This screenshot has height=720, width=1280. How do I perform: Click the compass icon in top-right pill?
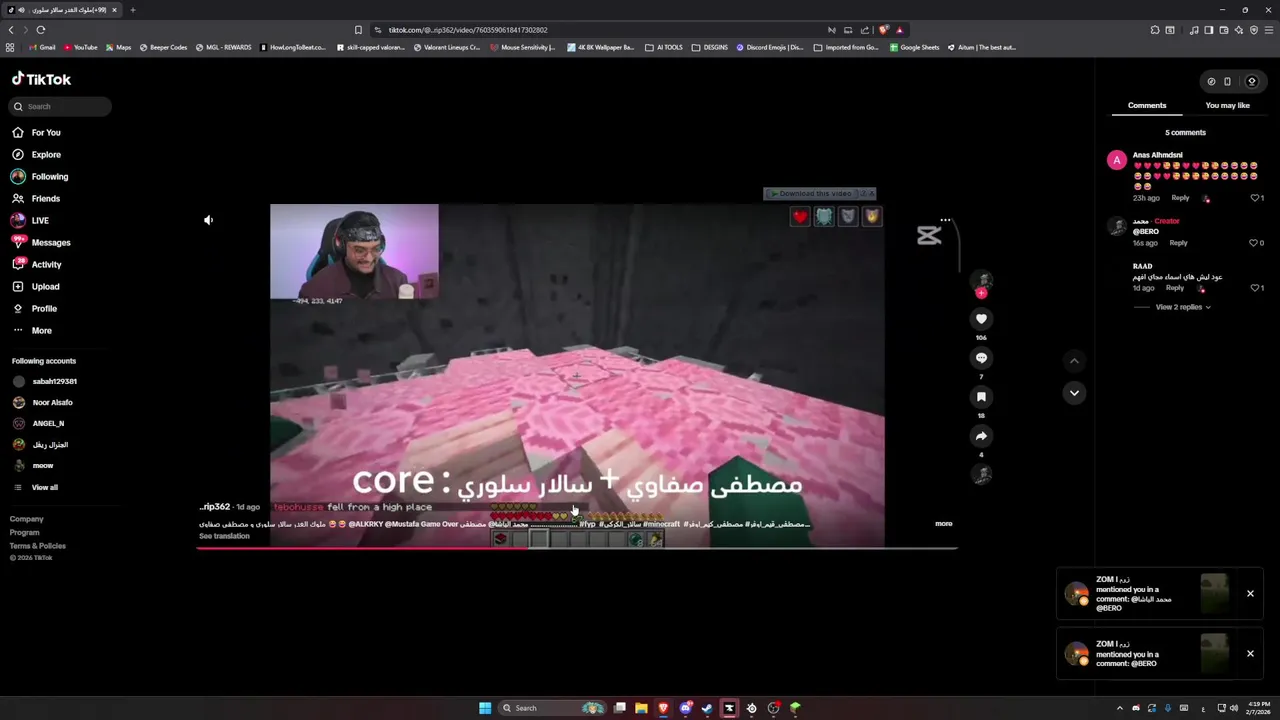tap(1211, 82)
